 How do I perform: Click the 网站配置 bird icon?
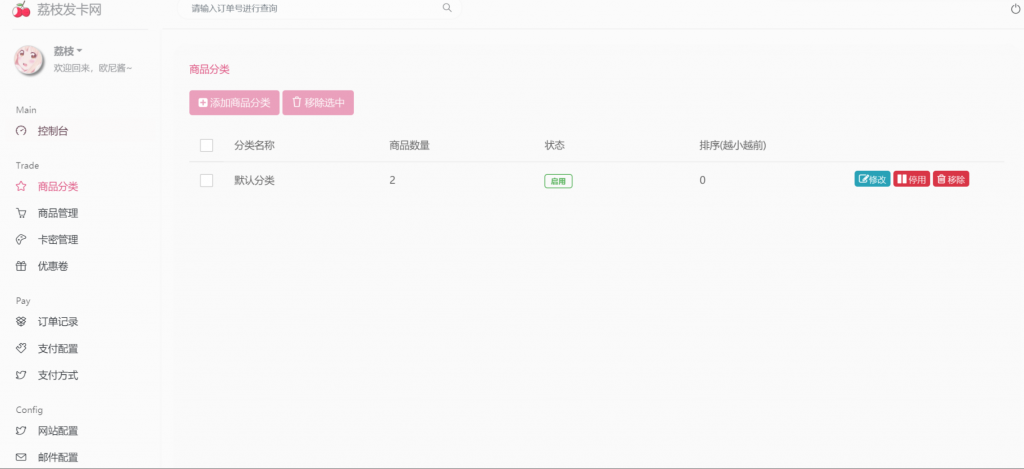tap(21, 431)
